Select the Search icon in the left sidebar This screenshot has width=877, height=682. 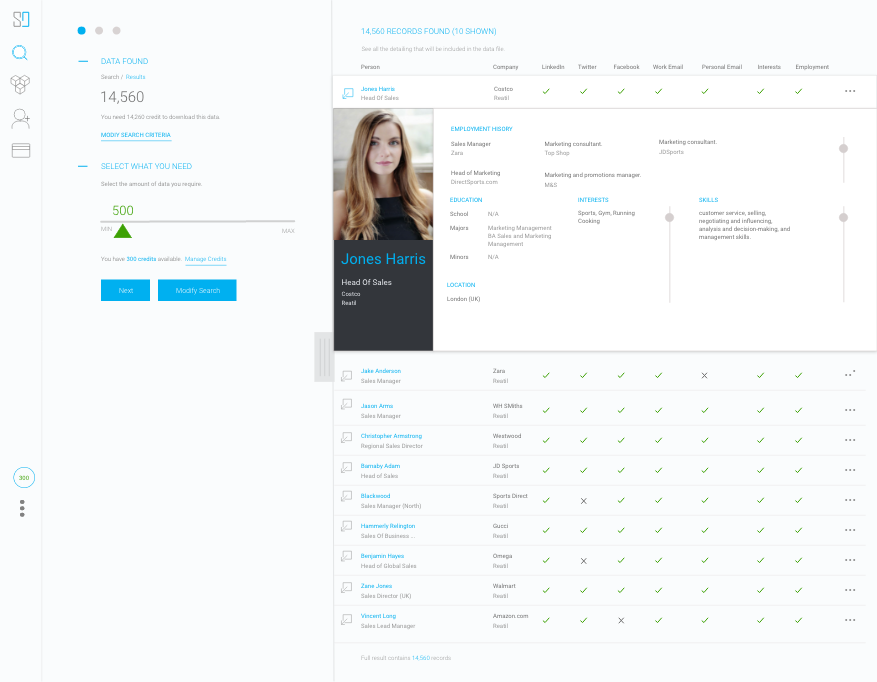coord(20,53)
